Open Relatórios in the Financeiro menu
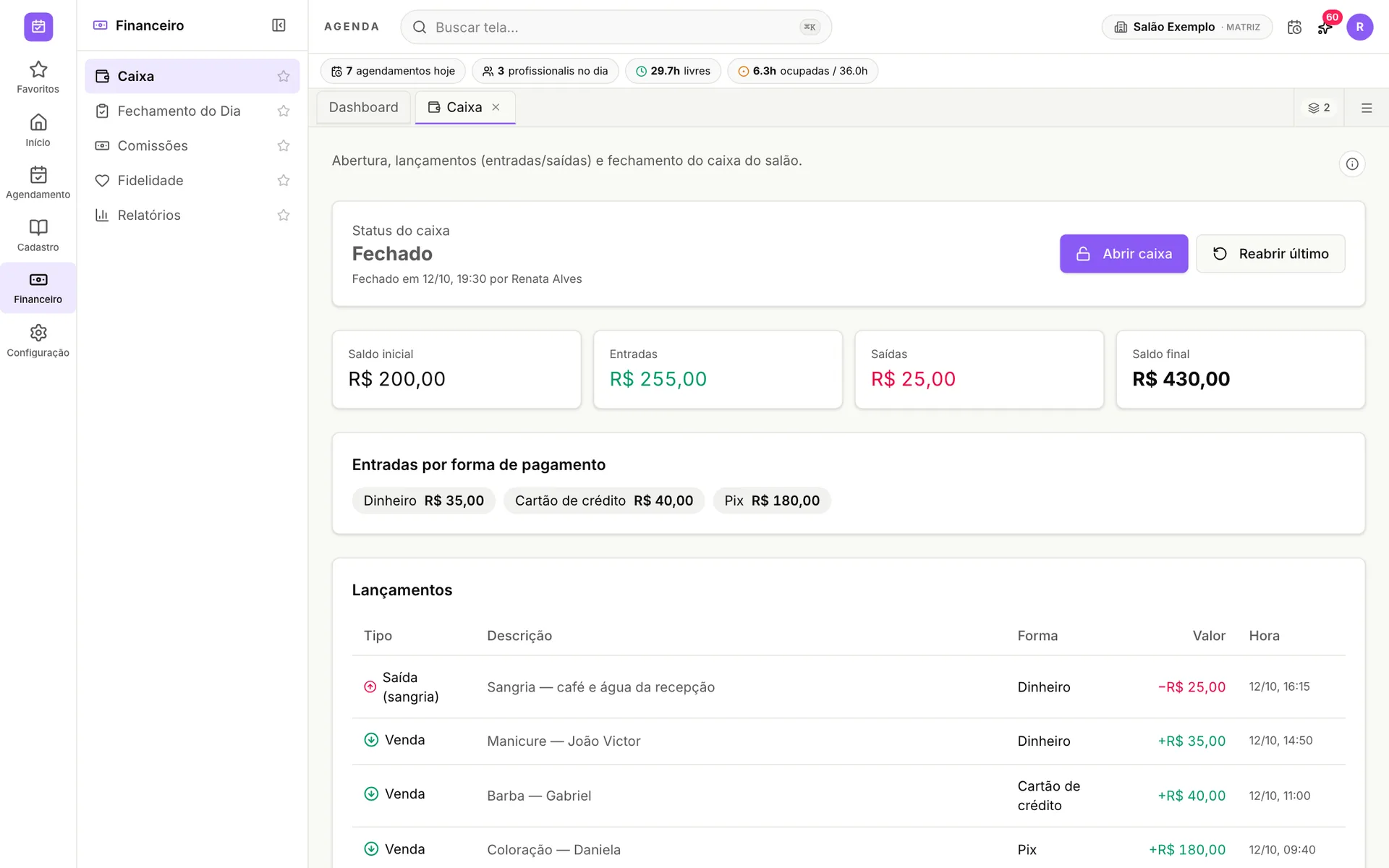Viewport: 1389px width, 868px height. pyautogui.click(x=192, y=215)
